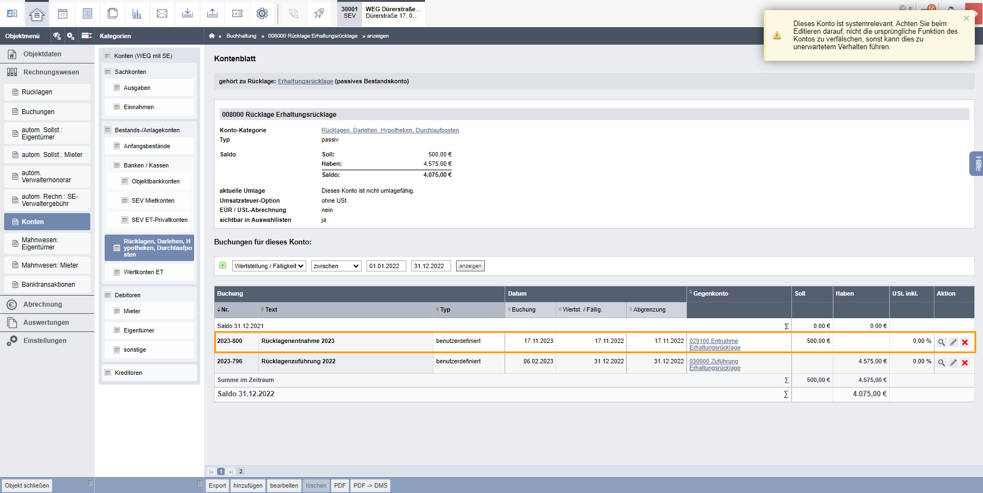Select Ausgaben category under Sachkonten
983x493 pixels.
point(149,88)
